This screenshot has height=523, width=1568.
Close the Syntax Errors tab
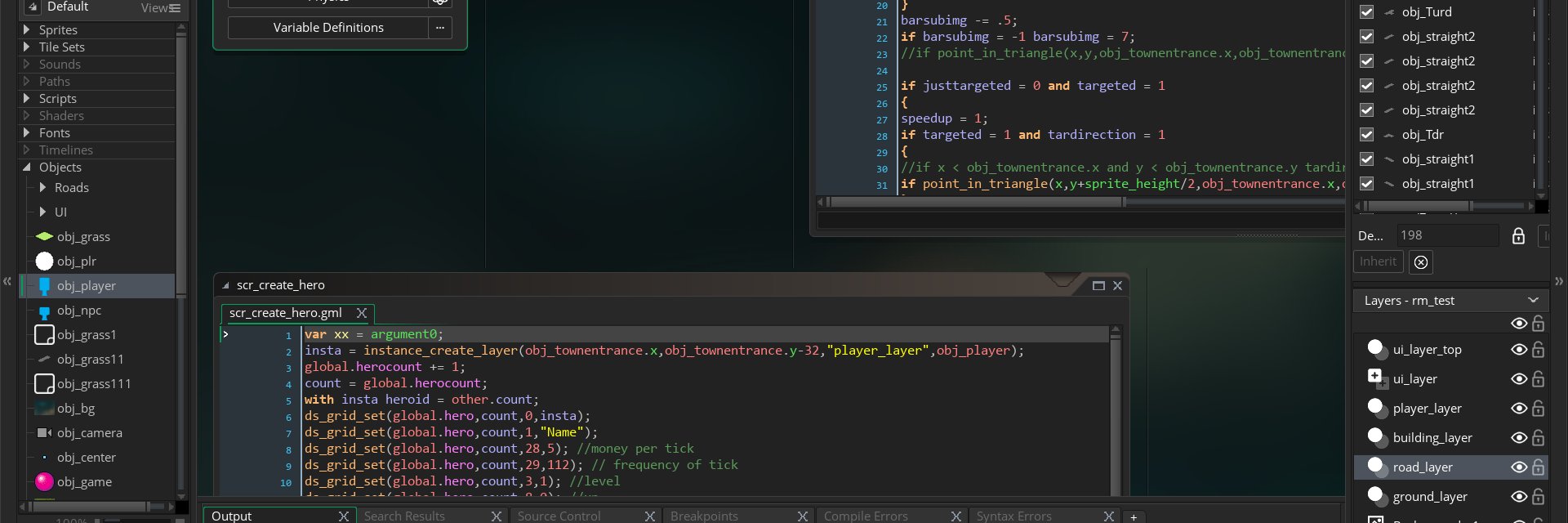(1108, 516)
